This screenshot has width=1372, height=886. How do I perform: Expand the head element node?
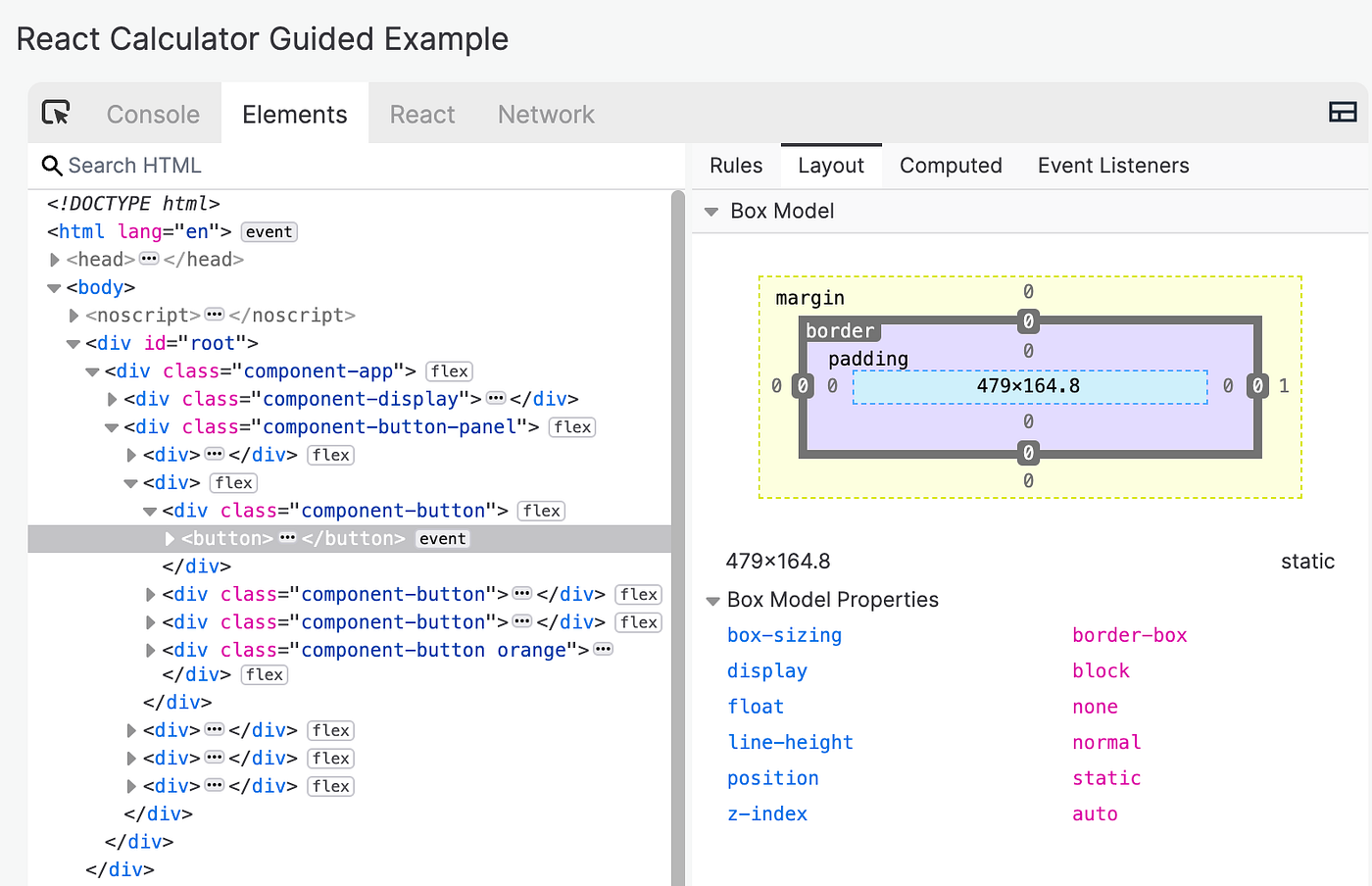coord(55,260)
